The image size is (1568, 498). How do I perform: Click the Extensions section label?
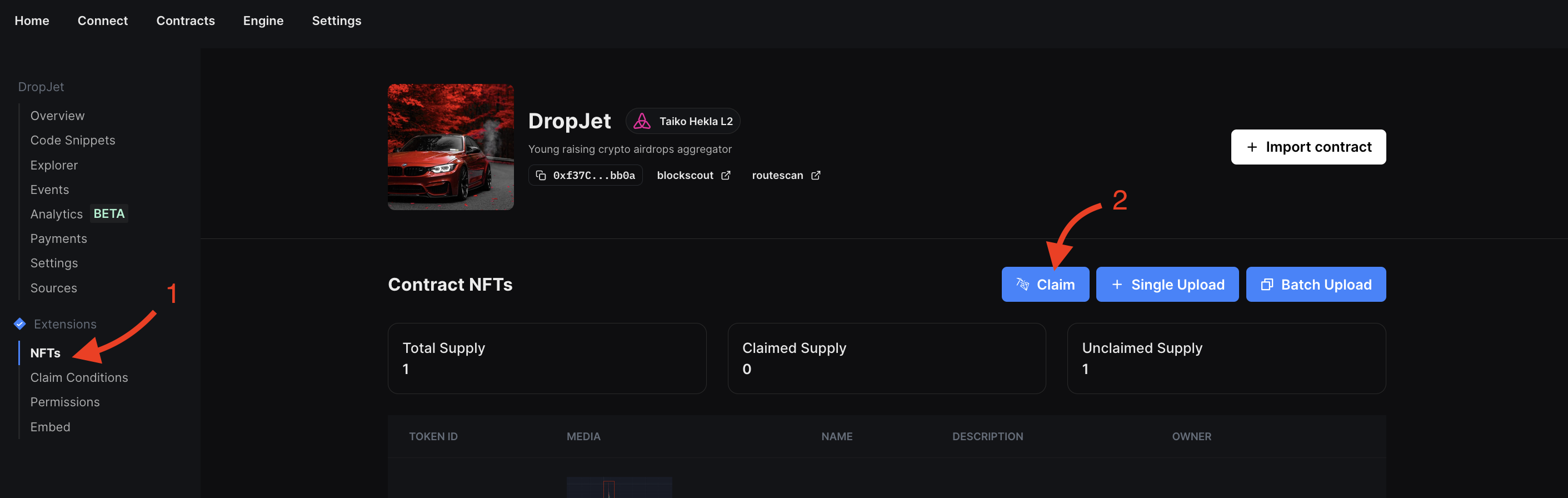tap(65, 324)
